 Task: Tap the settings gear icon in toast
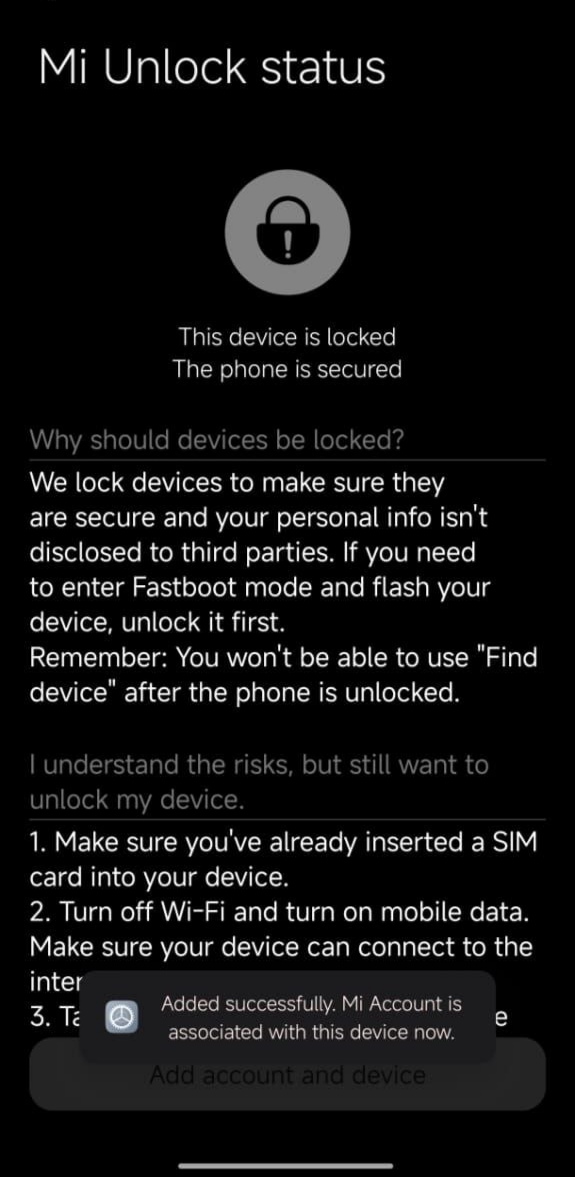pyautogui.click(x=122, y=1017)
